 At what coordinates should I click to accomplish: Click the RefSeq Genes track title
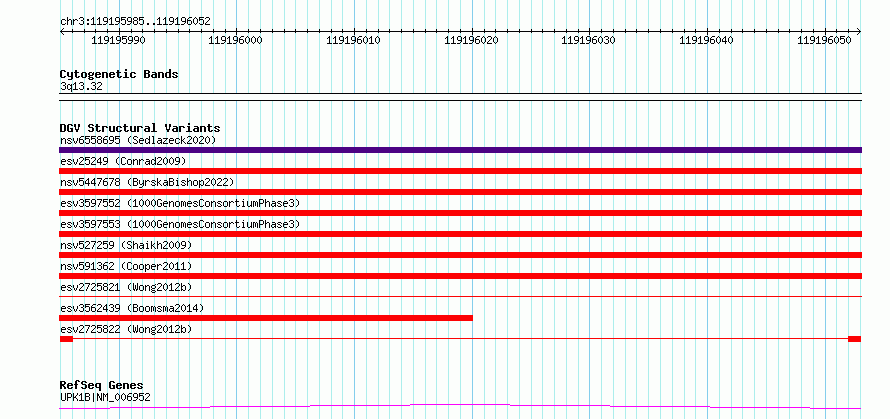(101, 386)
